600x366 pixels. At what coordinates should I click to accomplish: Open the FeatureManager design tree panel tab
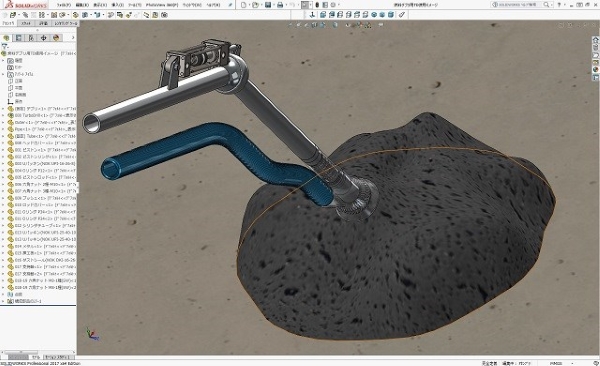click(x=7, y=38)
